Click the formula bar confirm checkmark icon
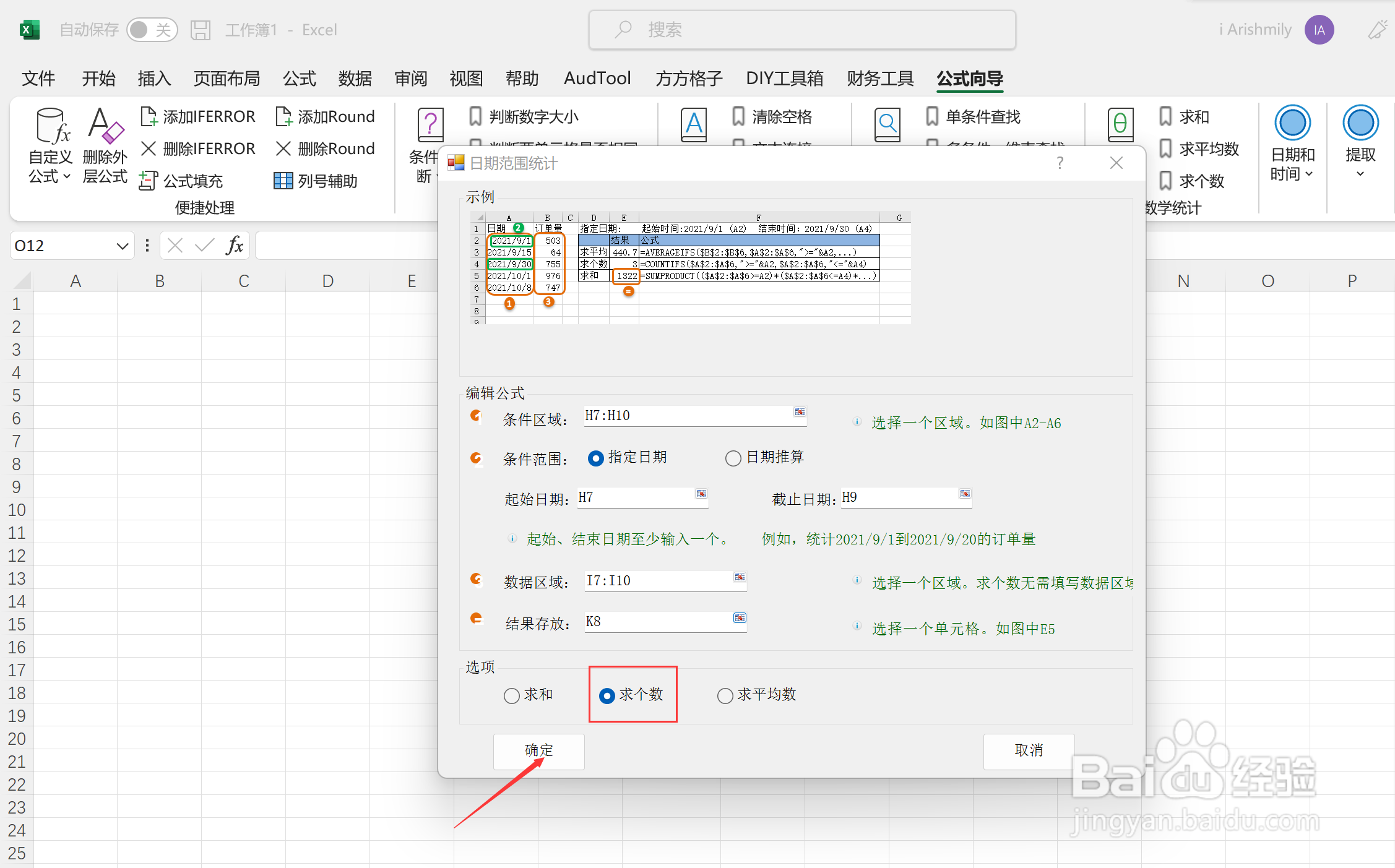 [204, 246]
